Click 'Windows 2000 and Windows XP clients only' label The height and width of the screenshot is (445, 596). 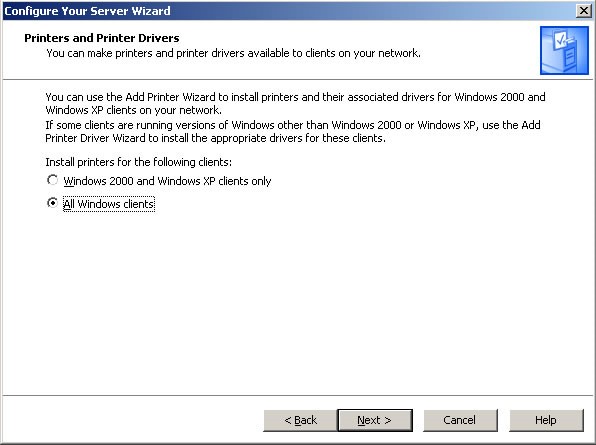click(167, 181)
